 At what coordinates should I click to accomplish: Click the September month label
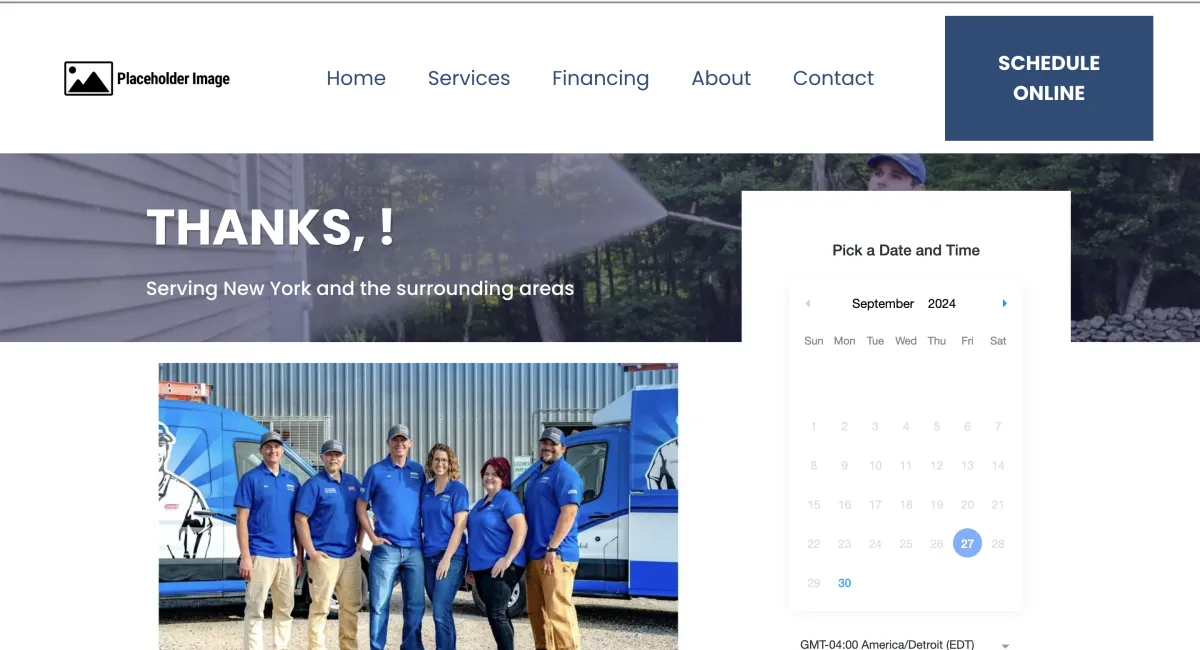click(883, 303)
